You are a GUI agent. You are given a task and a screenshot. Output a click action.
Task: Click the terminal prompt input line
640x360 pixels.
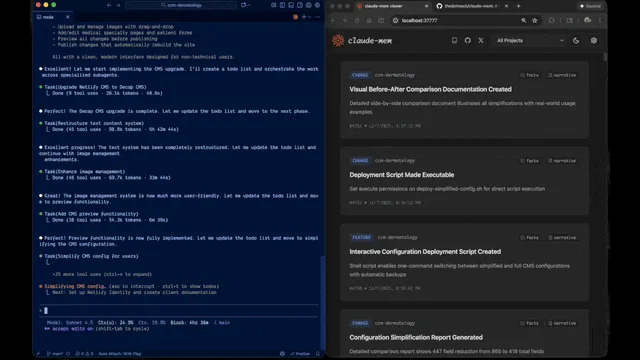[179, 311]
